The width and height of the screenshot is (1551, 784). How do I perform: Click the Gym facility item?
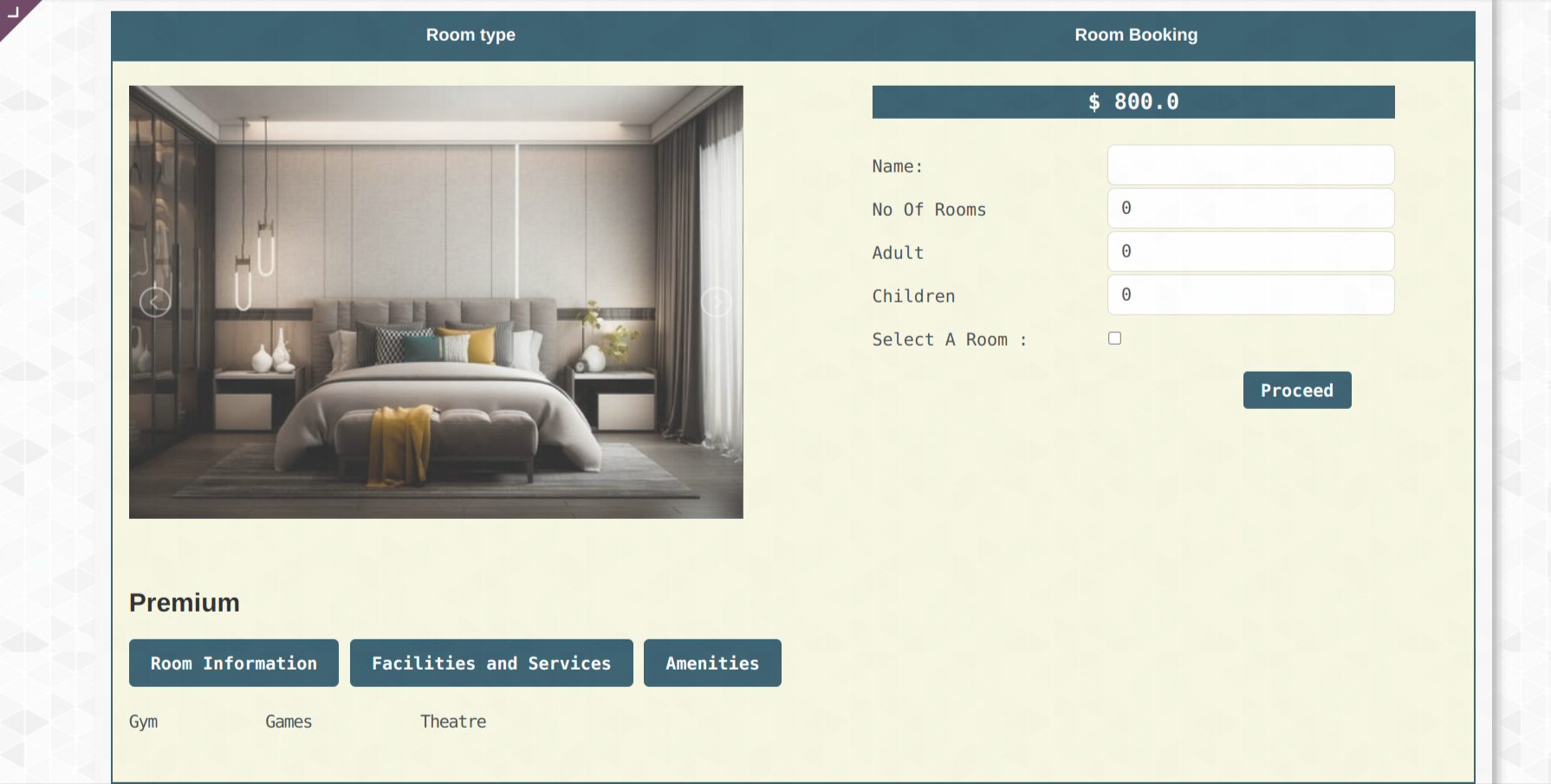point(144,722)
